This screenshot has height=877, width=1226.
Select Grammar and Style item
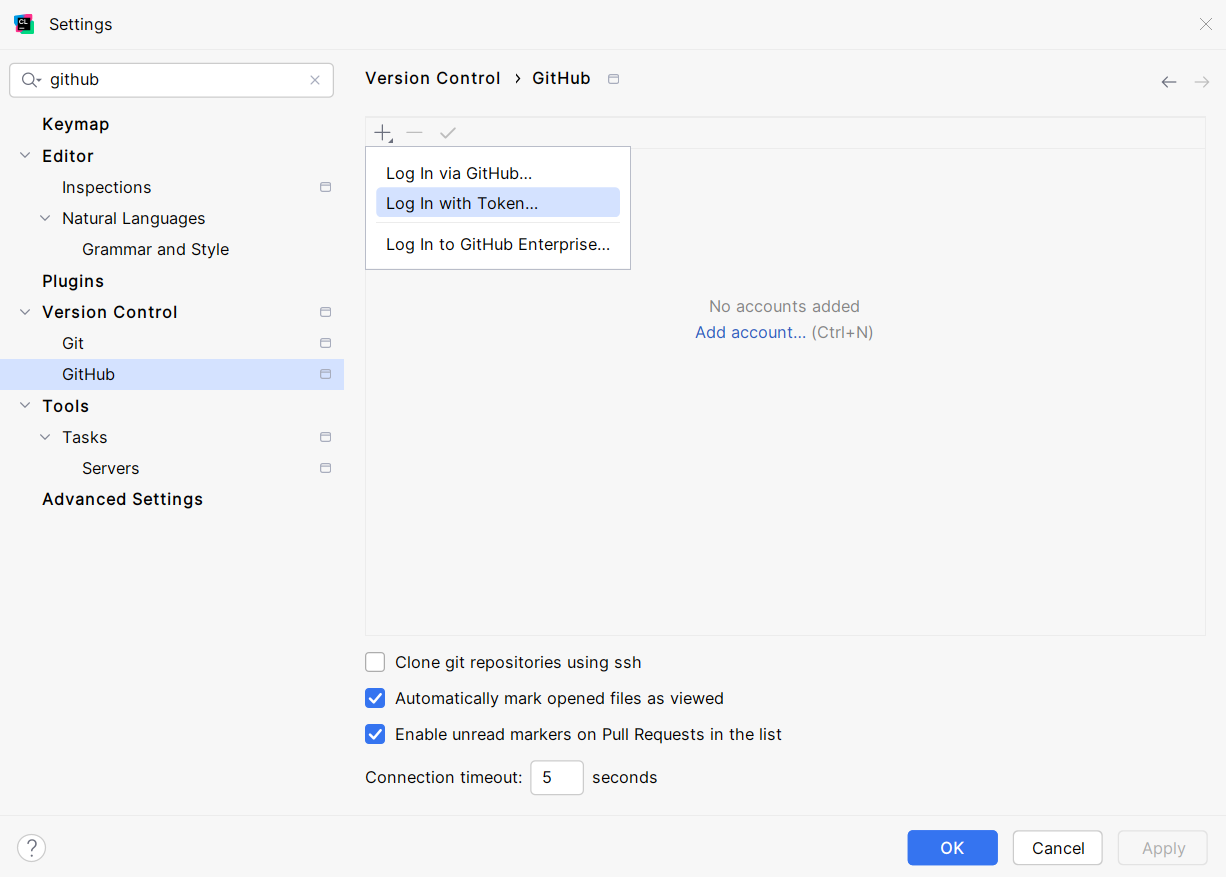156,249
